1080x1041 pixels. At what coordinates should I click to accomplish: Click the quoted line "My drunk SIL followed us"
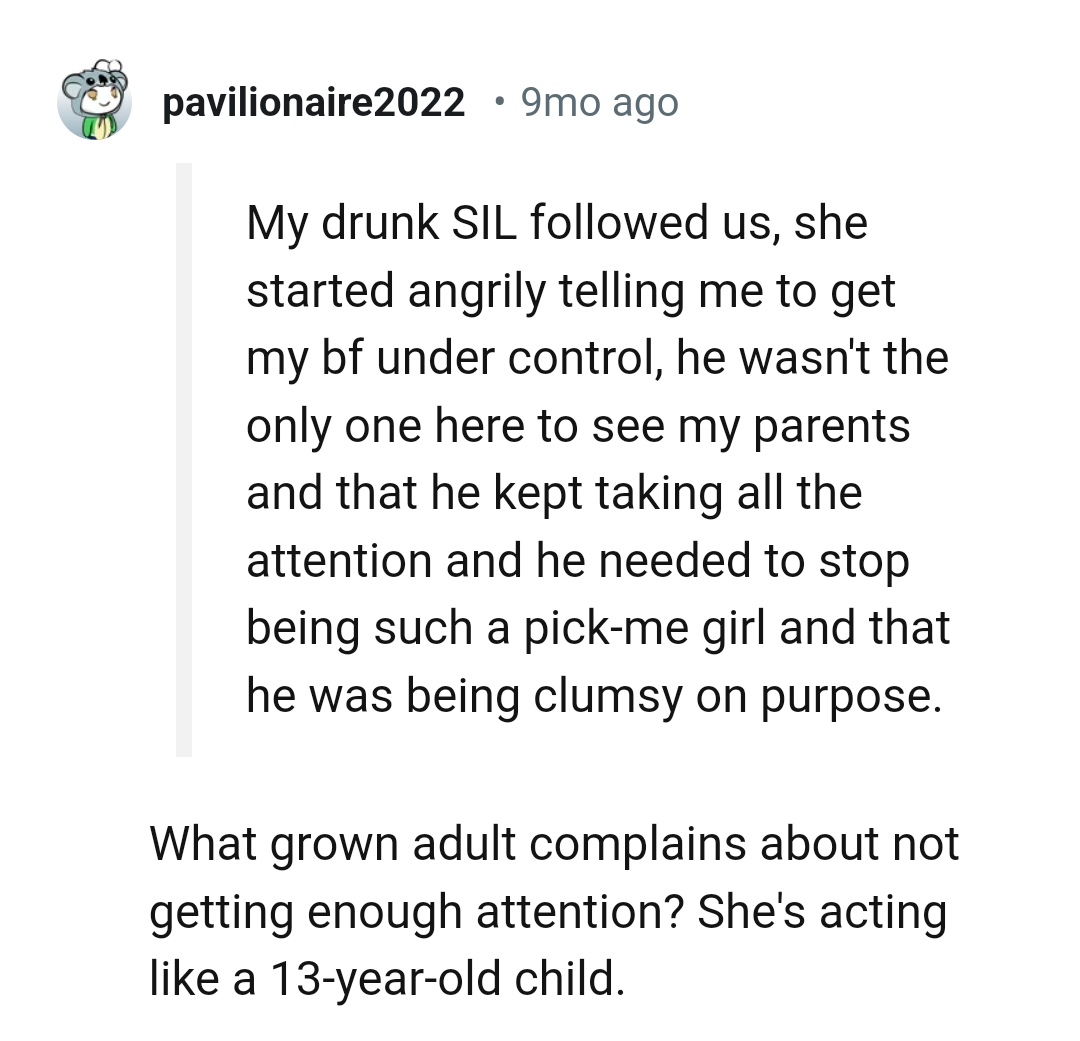(556, 223)
